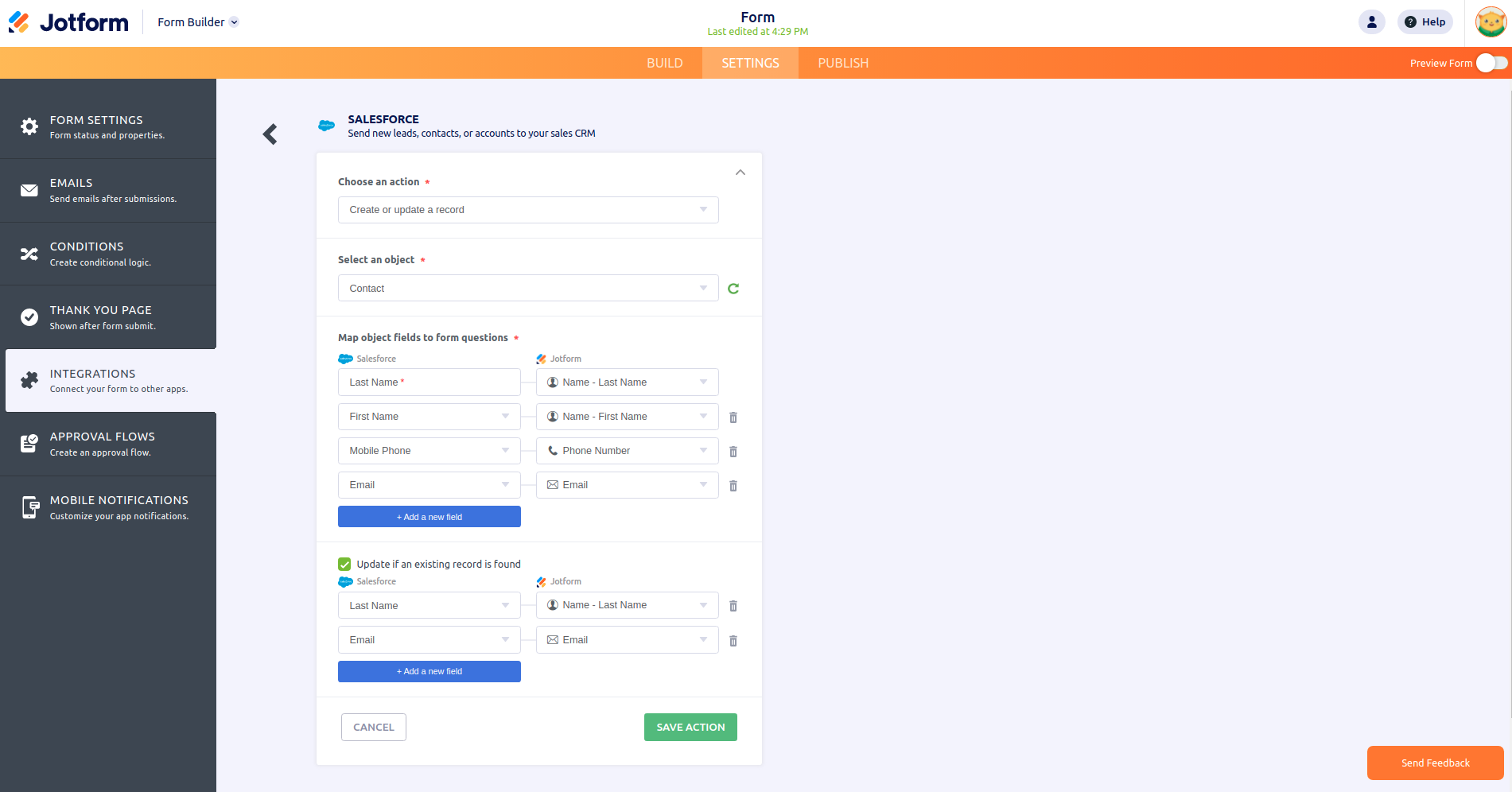
Task: Click the SAVE ACTION button
Action: (x=690, y=728)
